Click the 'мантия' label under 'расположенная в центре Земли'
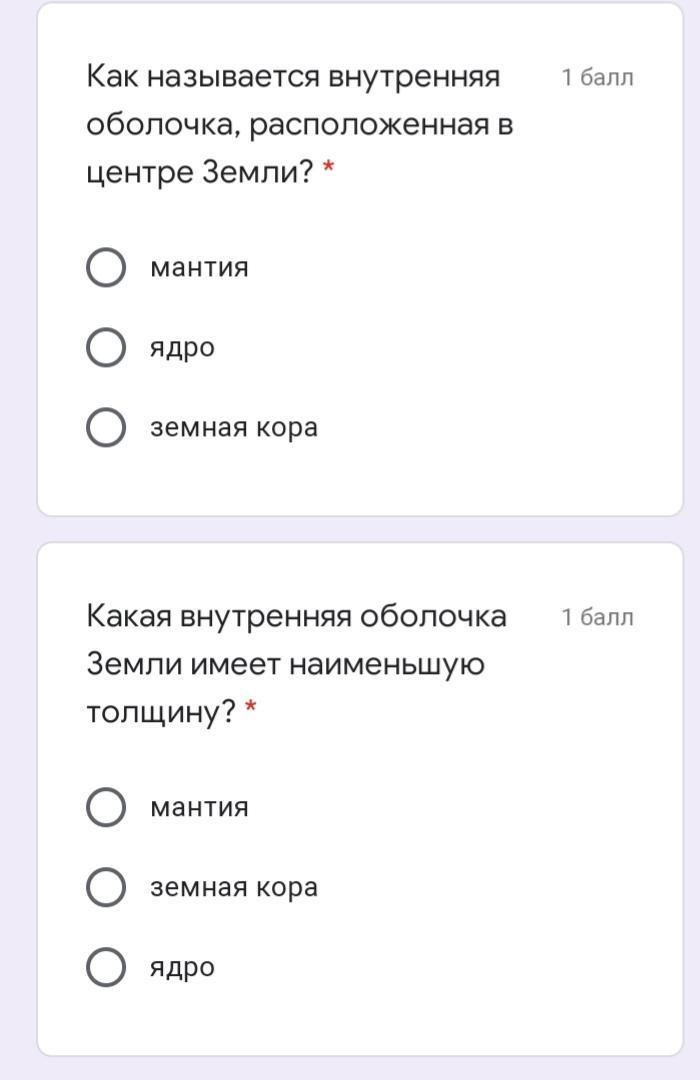Image resolution: width=700 pixels, height=1080 pixels. [x=199, y=267]
